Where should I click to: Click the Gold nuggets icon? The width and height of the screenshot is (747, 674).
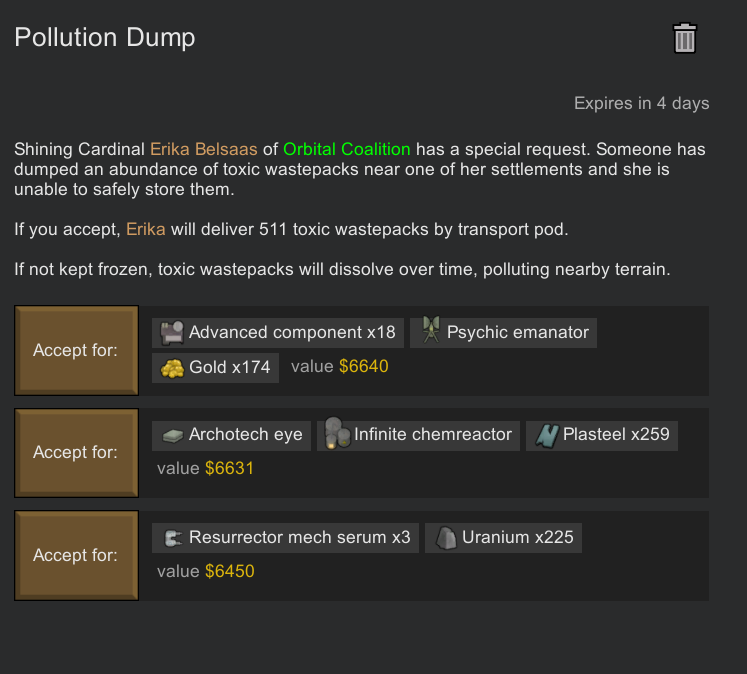[x=172, y=368]
